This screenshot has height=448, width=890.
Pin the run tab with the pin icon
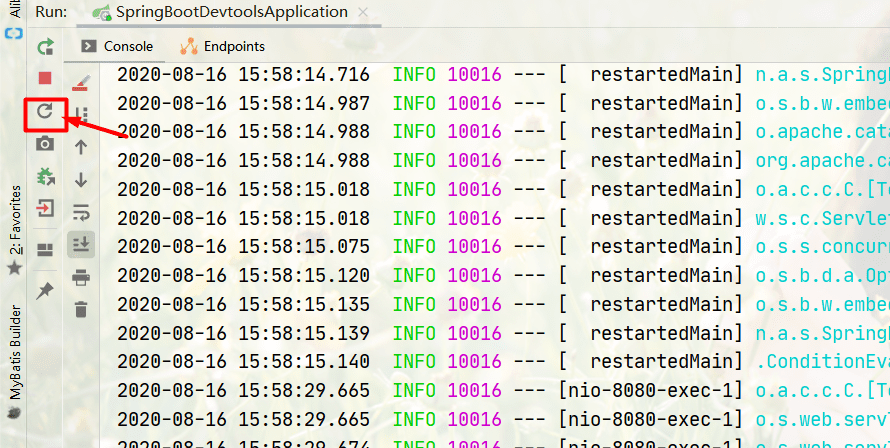click(x=45, y=291)
